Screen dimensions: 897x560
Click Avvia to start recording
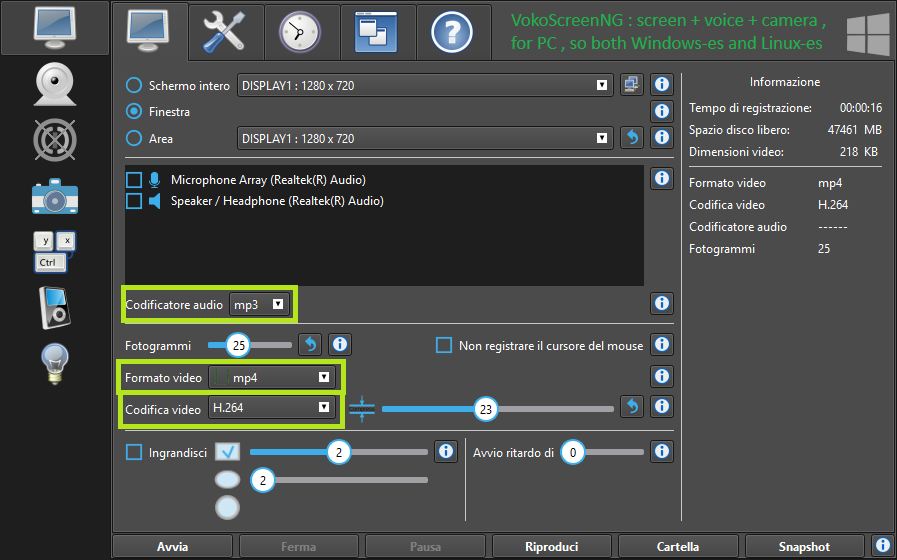click(172, 547)
